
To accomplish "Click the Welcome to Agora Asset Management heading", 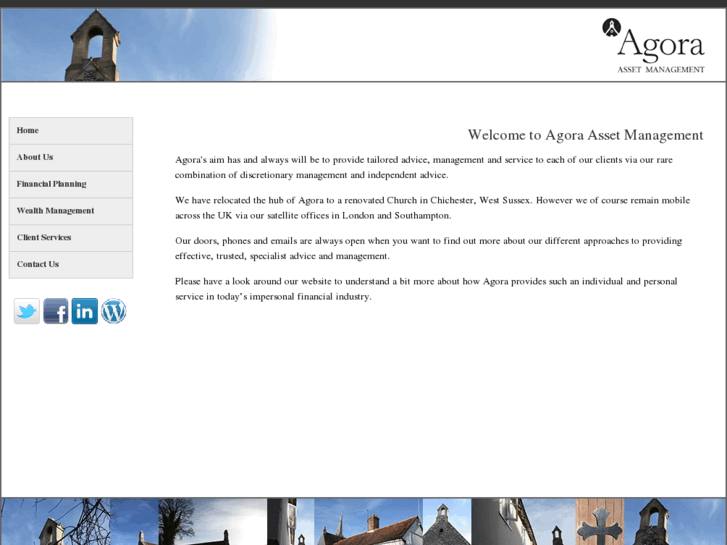I will pyautogui.click(x=585, y=135).
